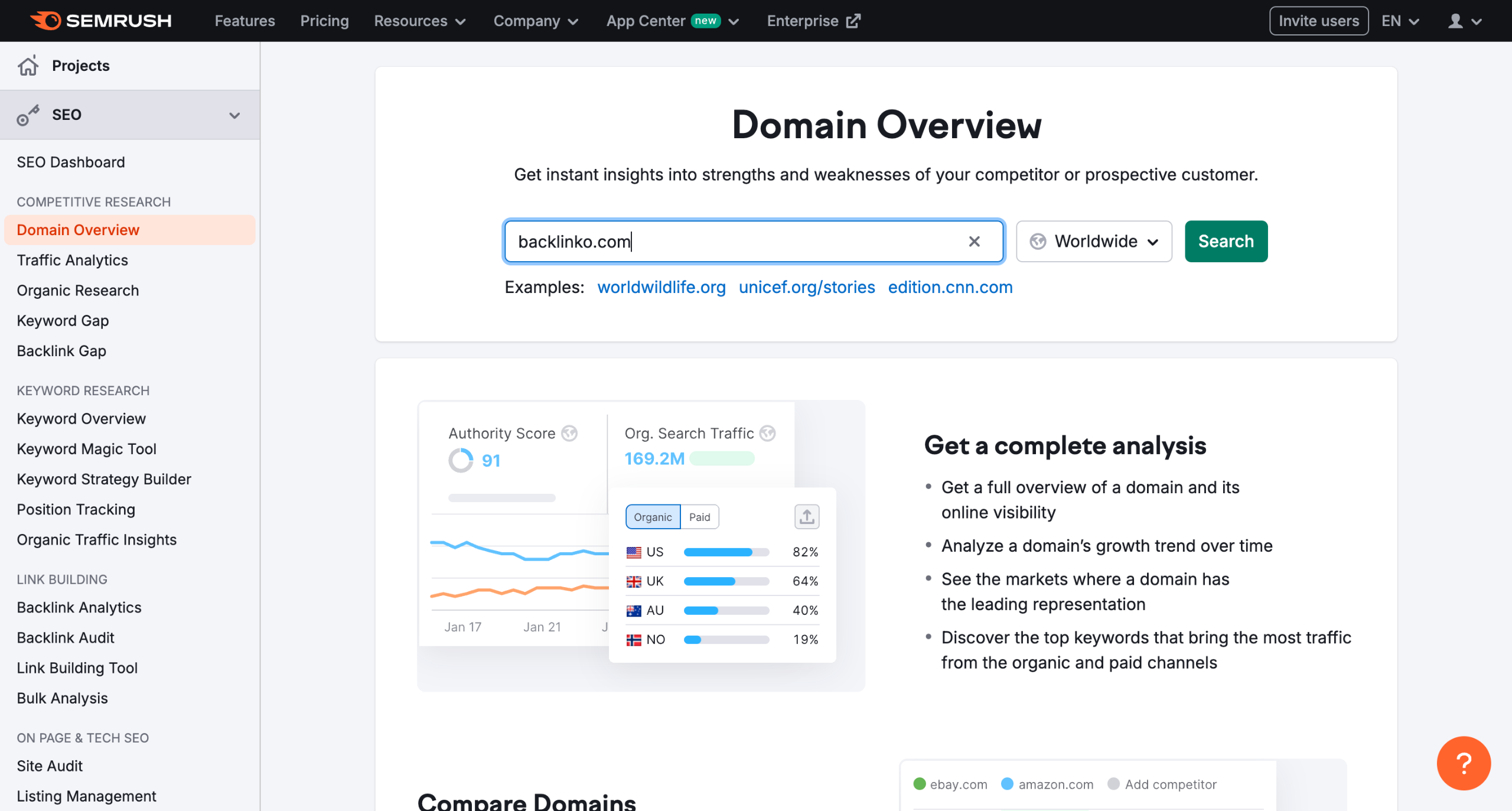The height and width of the screenshot is (811, 1512).
Task: Switch traffic view to Paid
Action: pos(700,517)
